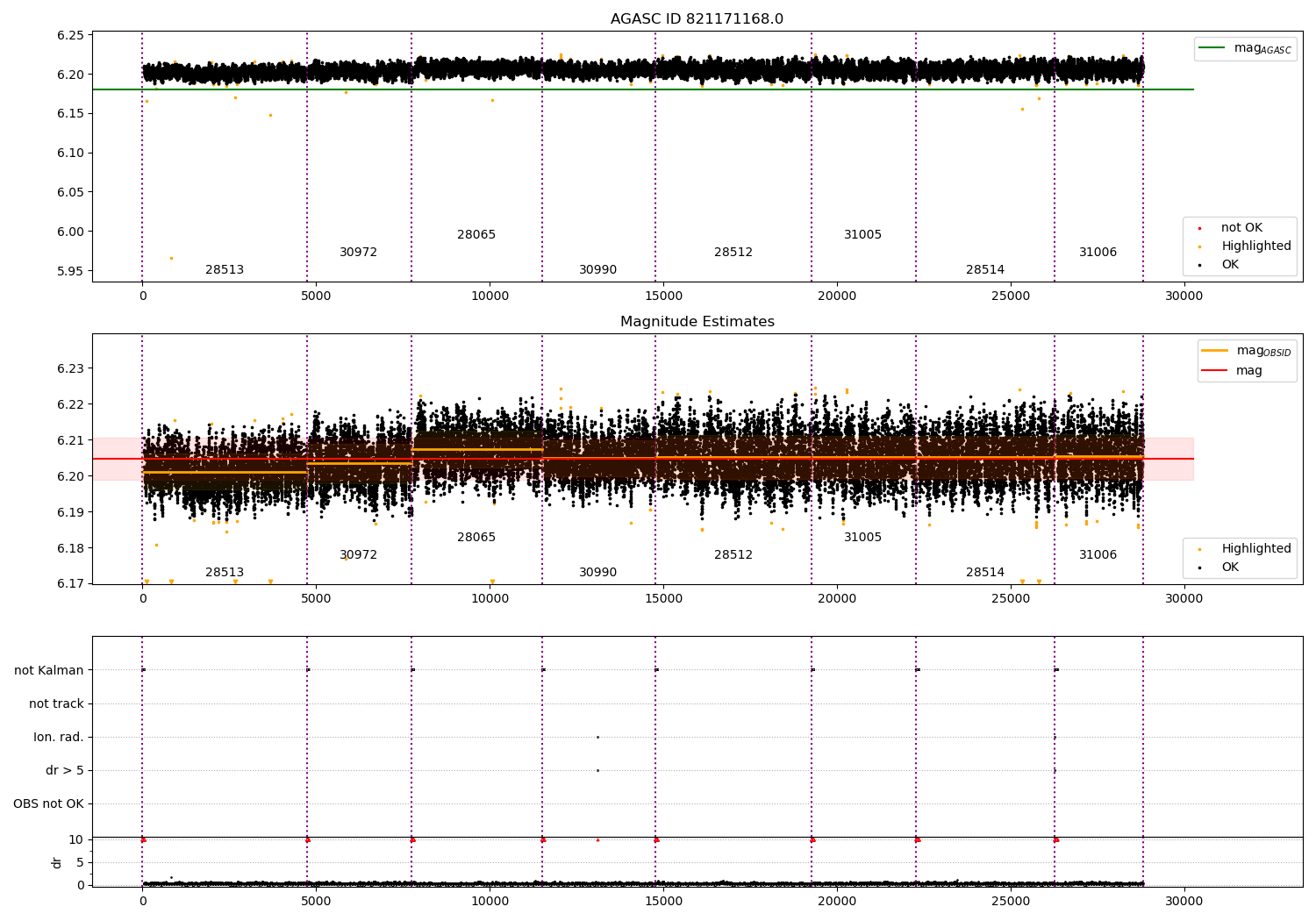Image resolution: width=1316 pixels, height=921 pixels.
Task: Click obsid label 28513 in the top plot
Action: pyautogui.click(x=225, y=270)
